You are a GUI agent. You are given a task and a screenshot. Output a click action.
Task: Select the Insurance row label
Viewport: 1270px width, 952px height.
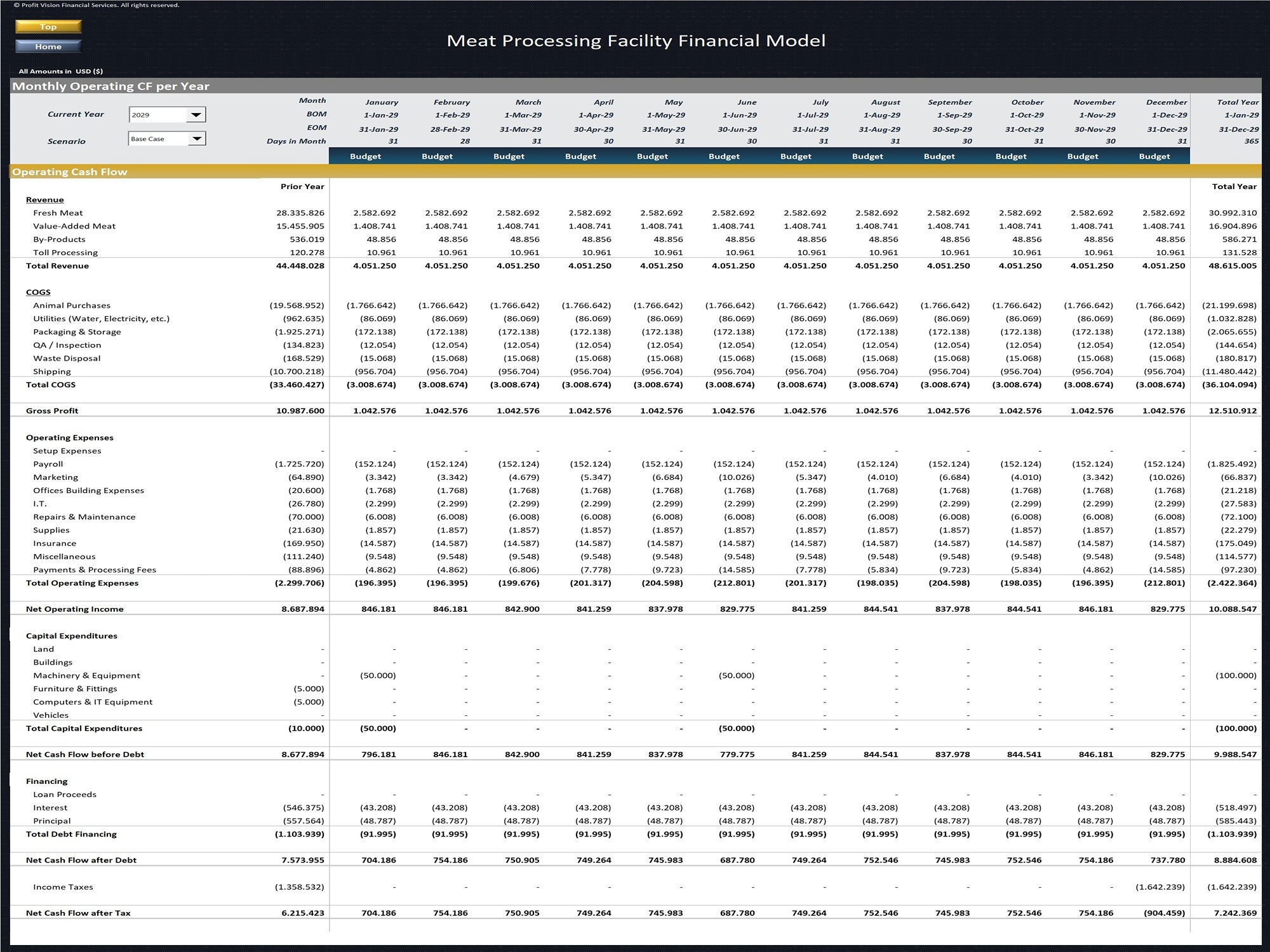(x=55, y=544)
